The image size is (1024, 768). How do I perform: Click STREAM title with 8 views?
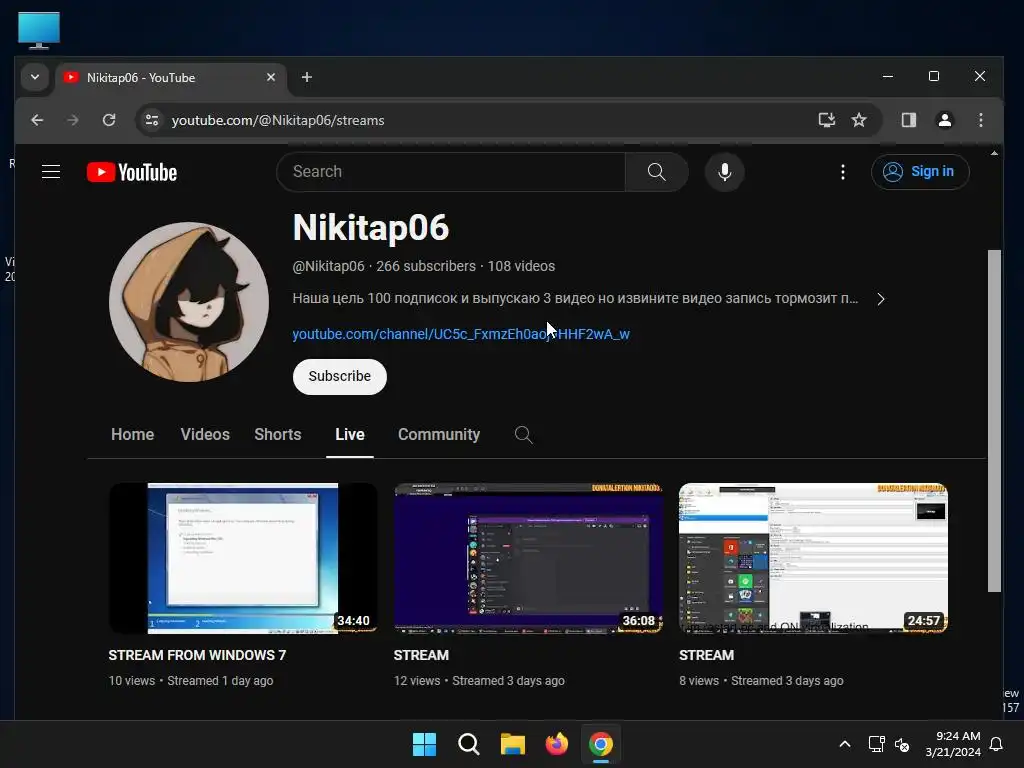[707, 655]
